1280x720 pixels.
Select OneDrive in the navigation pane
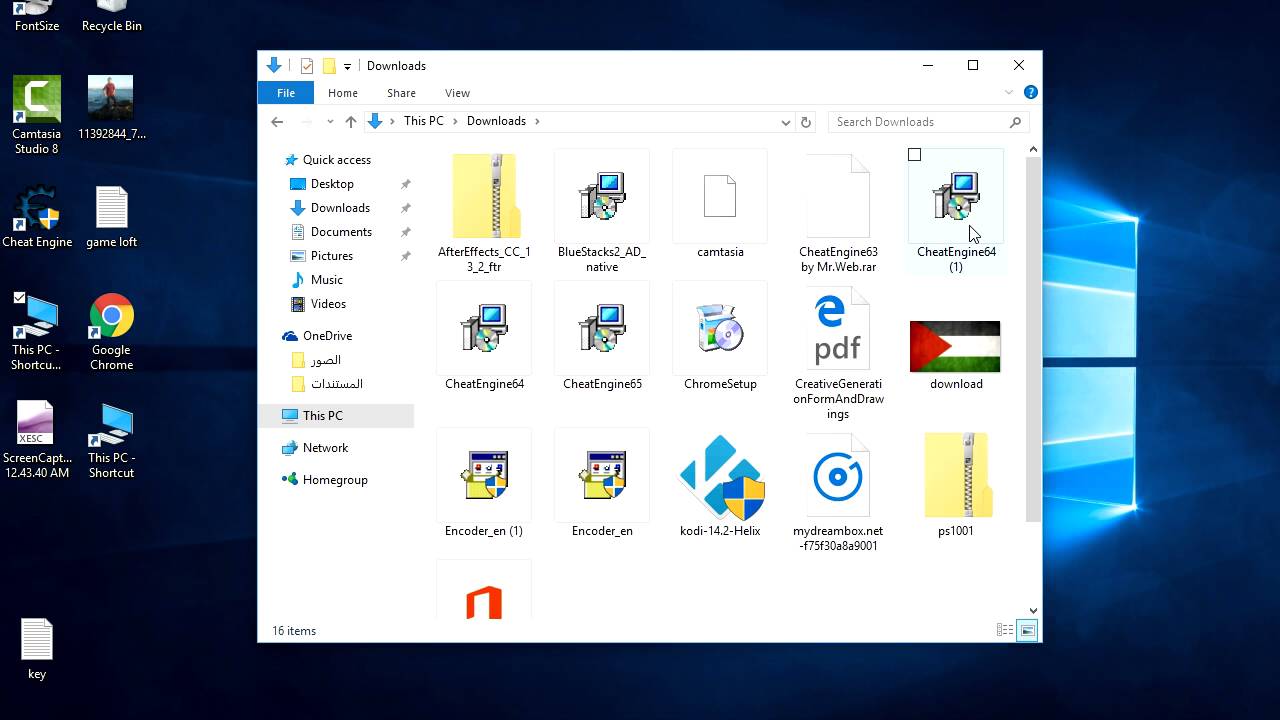327,336
